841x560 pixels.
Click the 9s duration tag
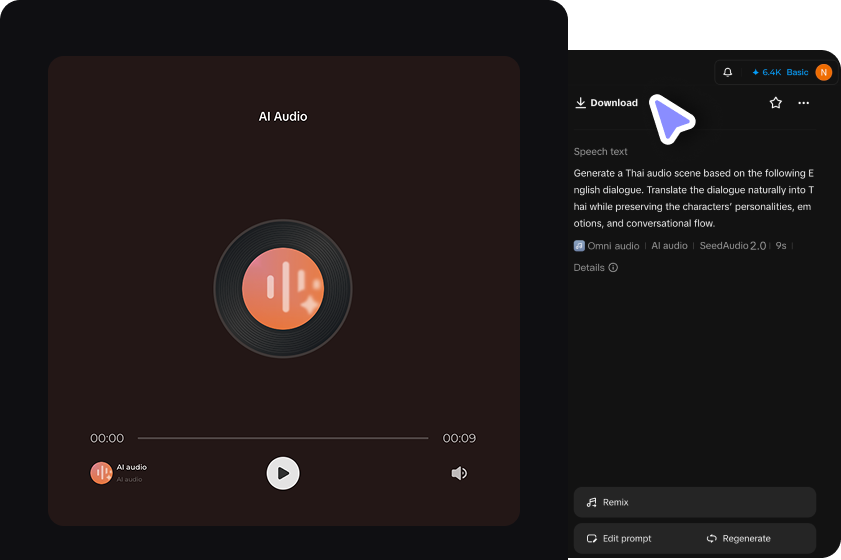click(781, 246)
